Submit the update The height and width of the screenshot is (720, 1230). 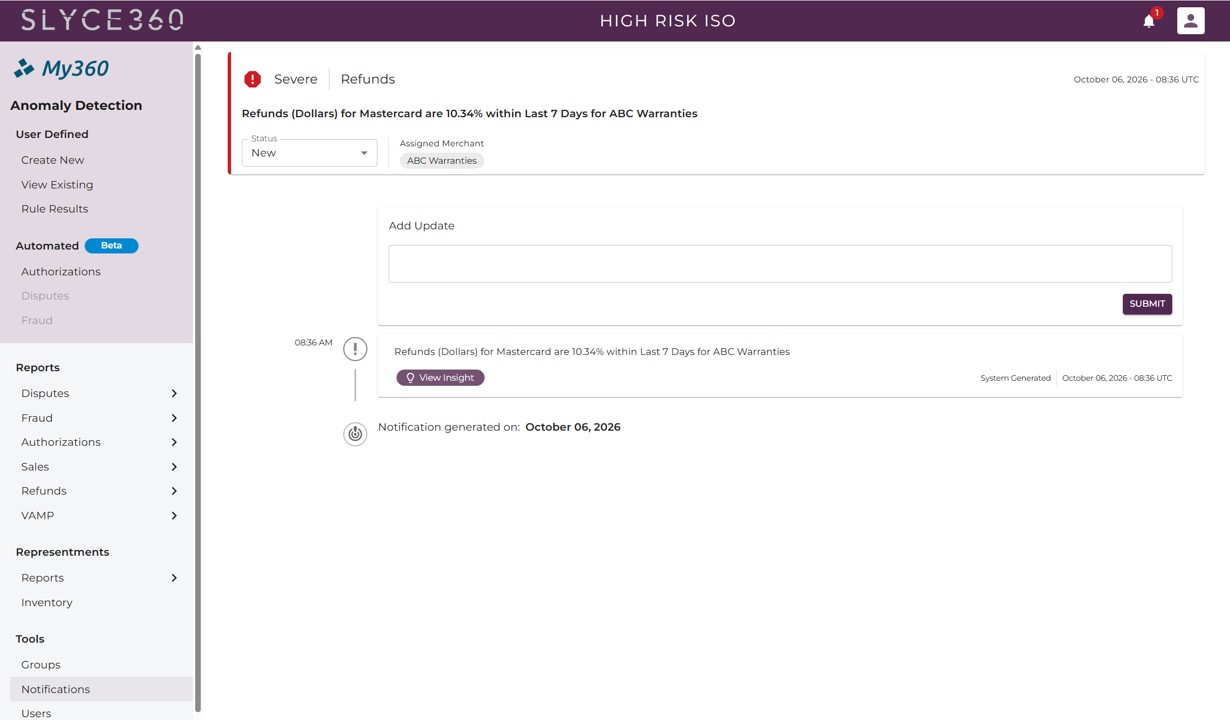1147,304
